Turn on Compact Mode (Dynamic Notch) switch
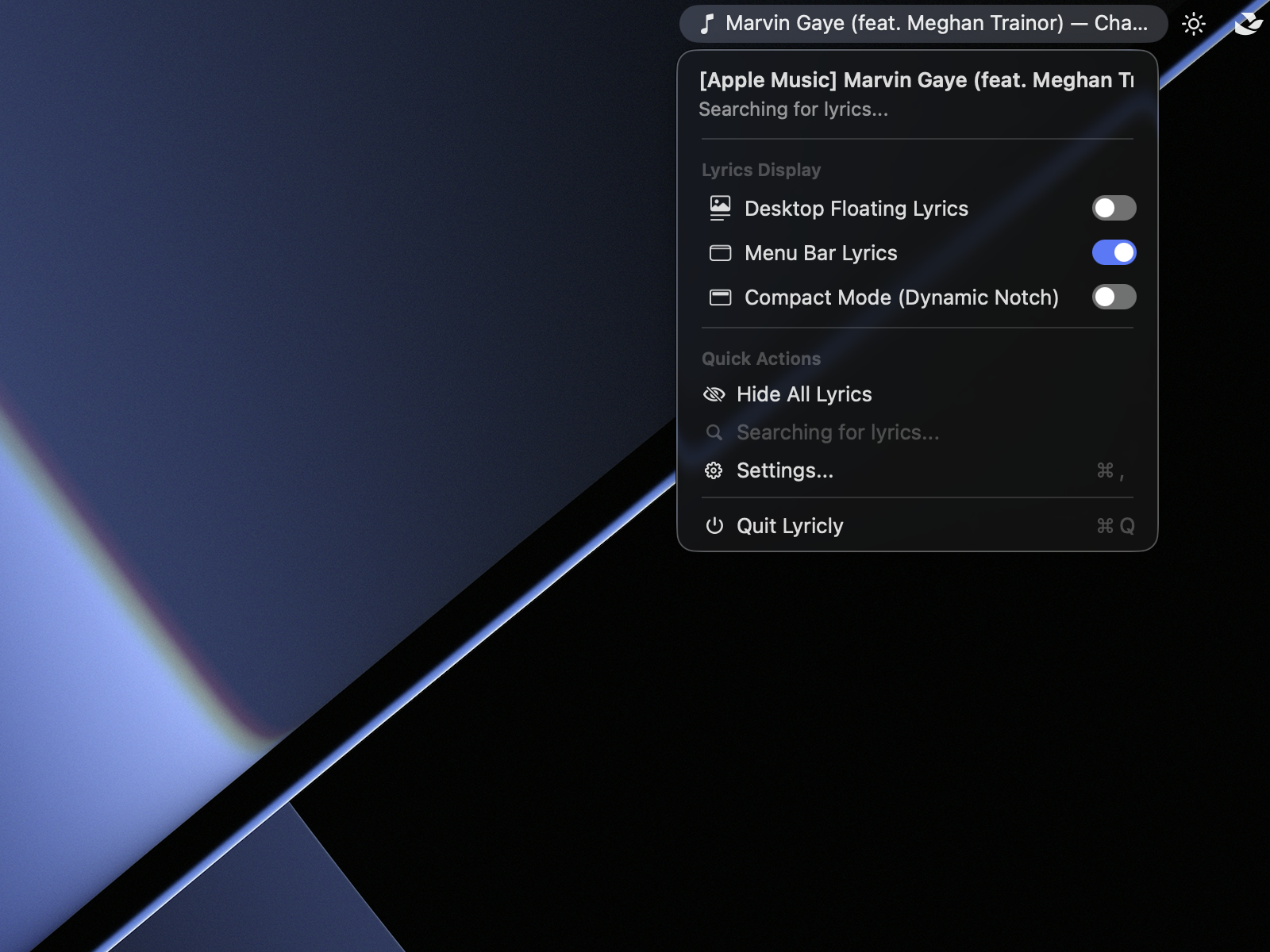 tap(1114, 297)
